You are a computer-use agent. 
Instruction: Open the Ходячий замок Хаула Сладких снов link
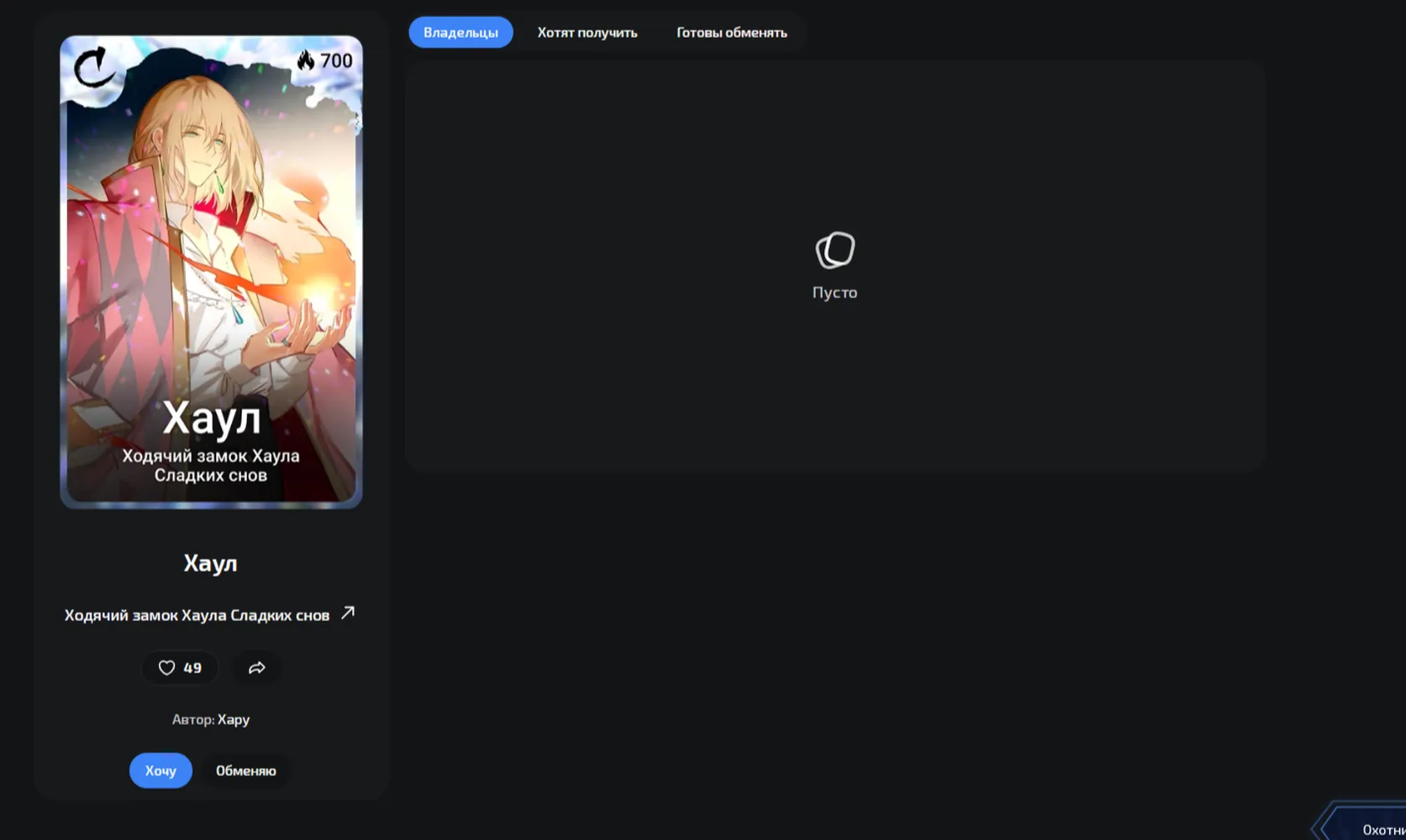pos(197,615)
